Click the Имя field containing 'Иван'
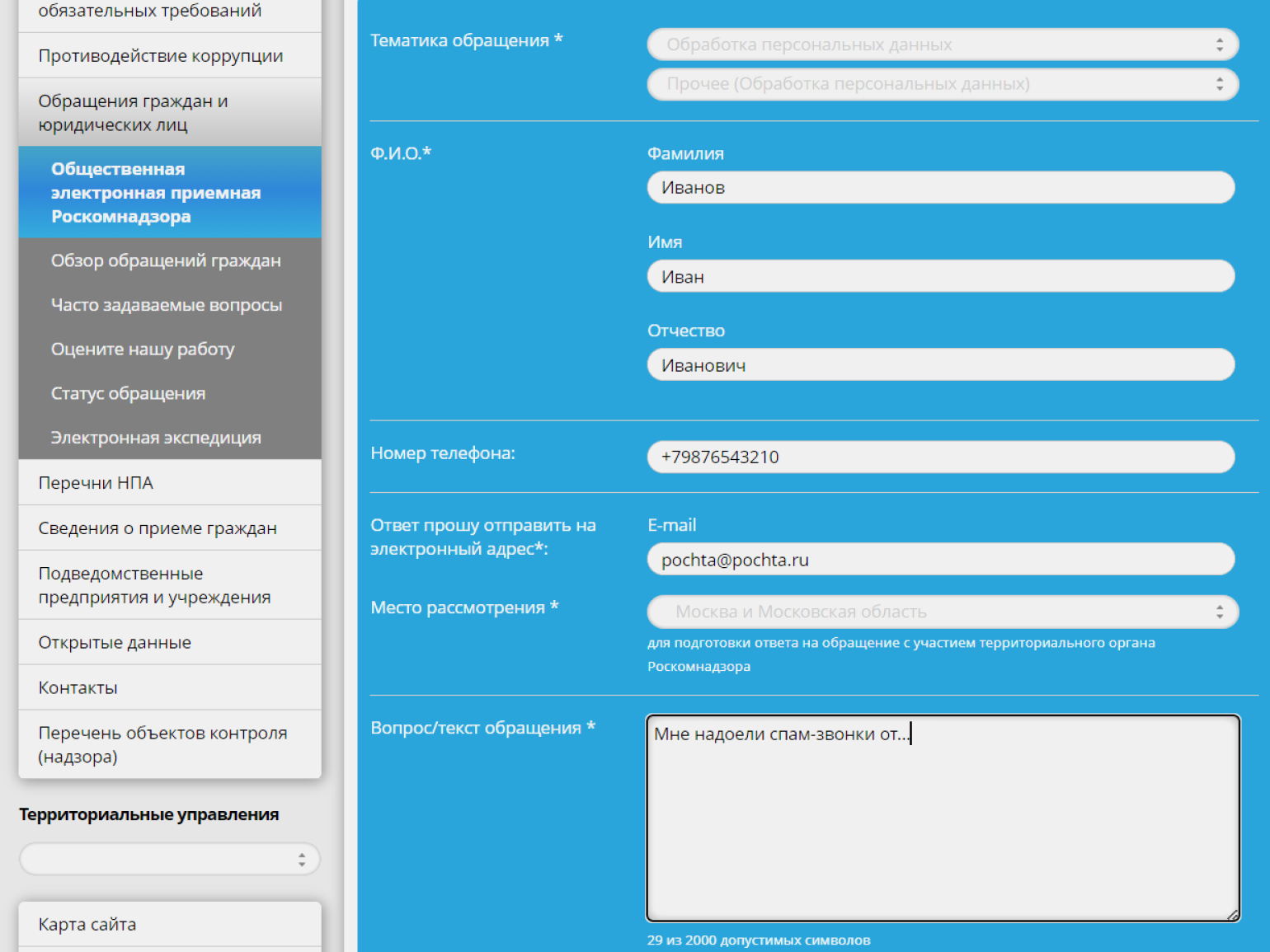1270x952 pixels. point(940,277)
